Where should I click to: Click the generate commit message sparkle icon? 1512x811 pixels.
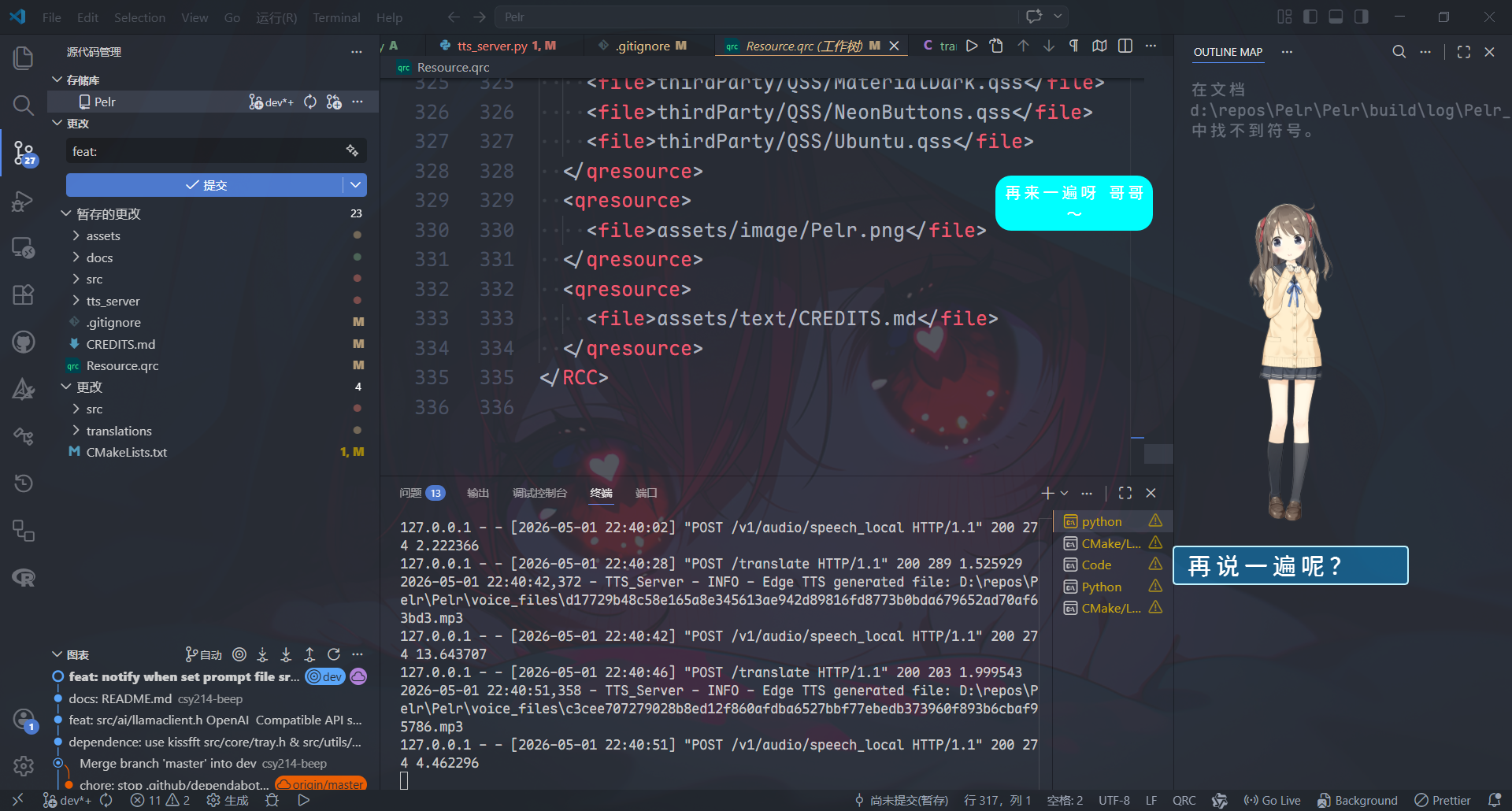pos(352,151)
